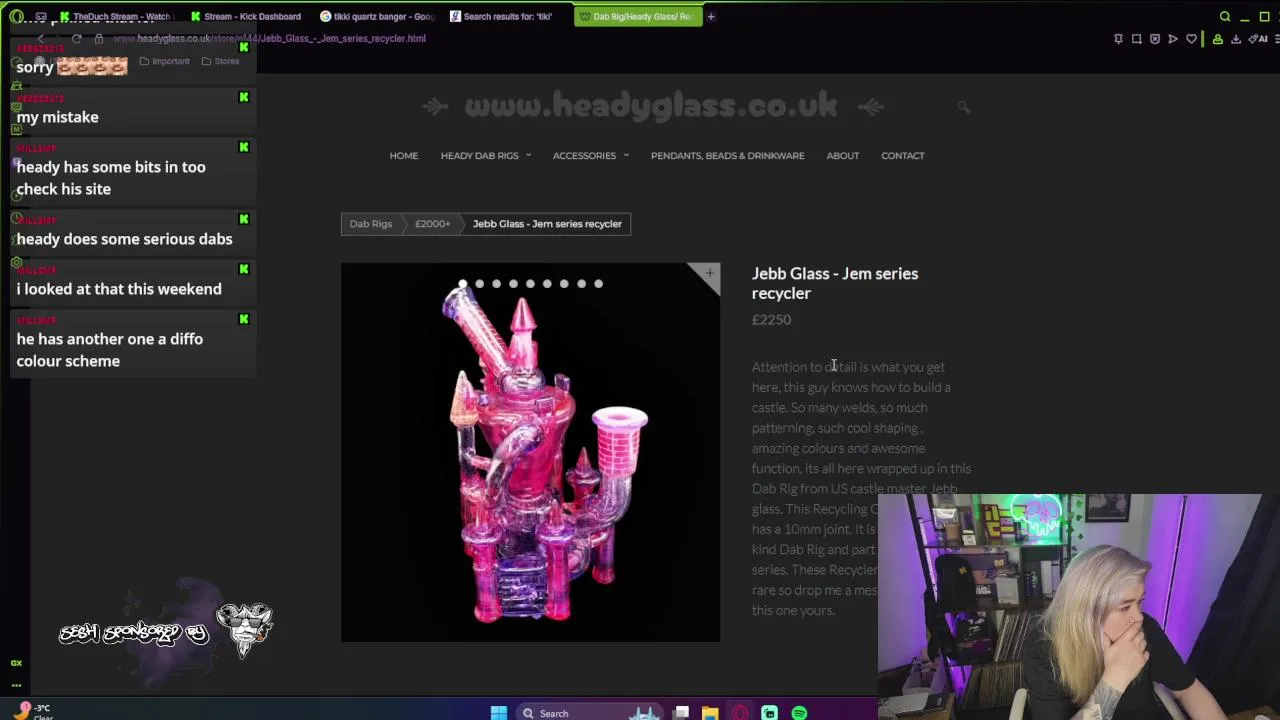
Task: Open the green profile account icon
Action: [1217, 39]
